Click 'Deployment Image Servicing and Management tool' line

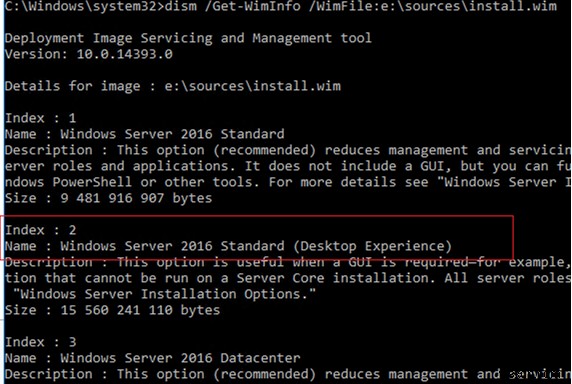pos(188,38)
